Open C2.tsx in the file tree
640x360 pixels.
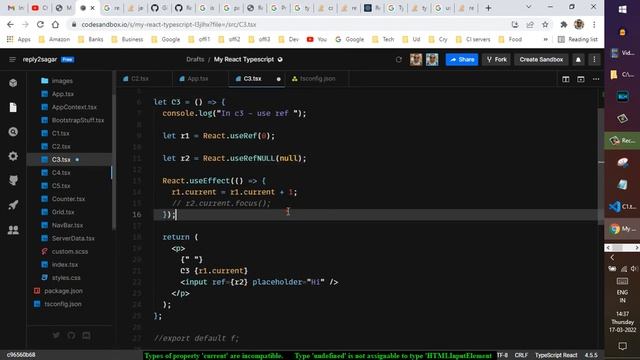61,146
